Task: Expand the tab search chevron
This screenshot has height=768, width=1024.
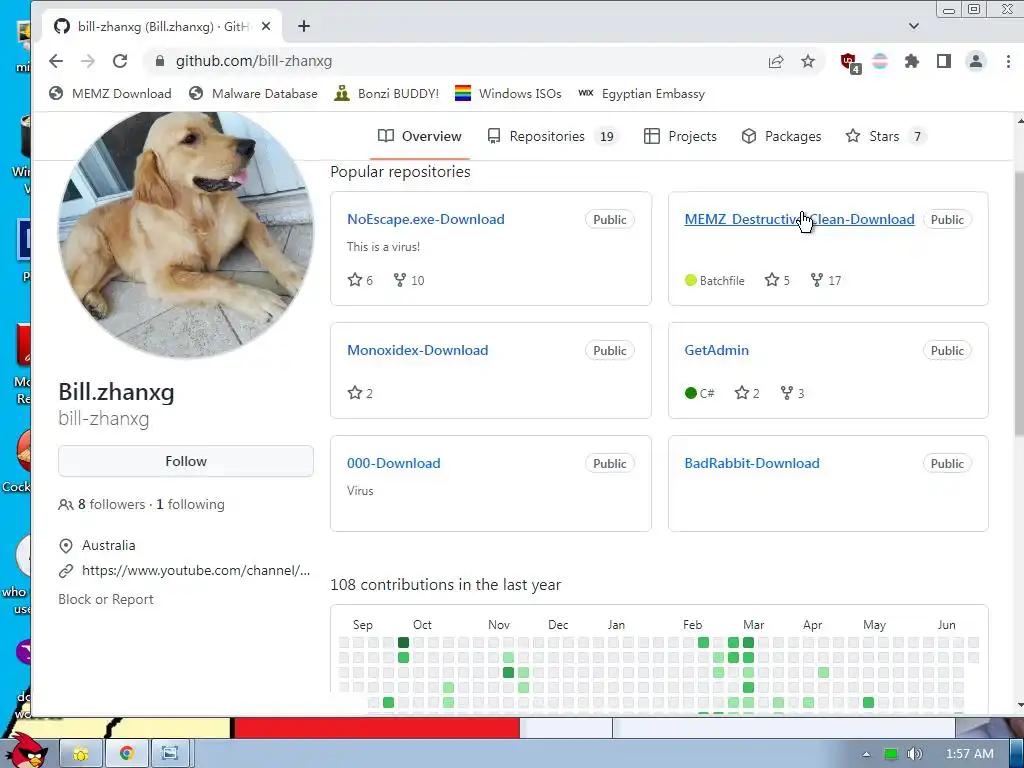Action: [x=914, y=26]
